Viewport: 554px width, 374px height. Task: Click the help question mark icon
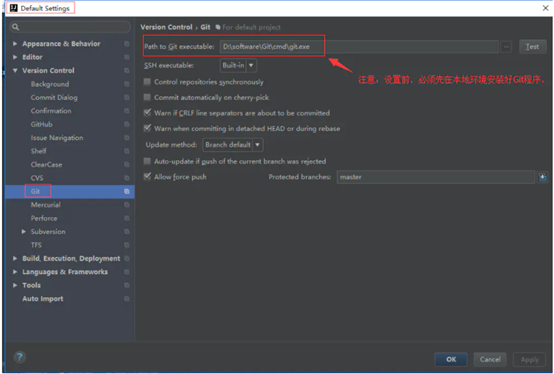point(20,357)
